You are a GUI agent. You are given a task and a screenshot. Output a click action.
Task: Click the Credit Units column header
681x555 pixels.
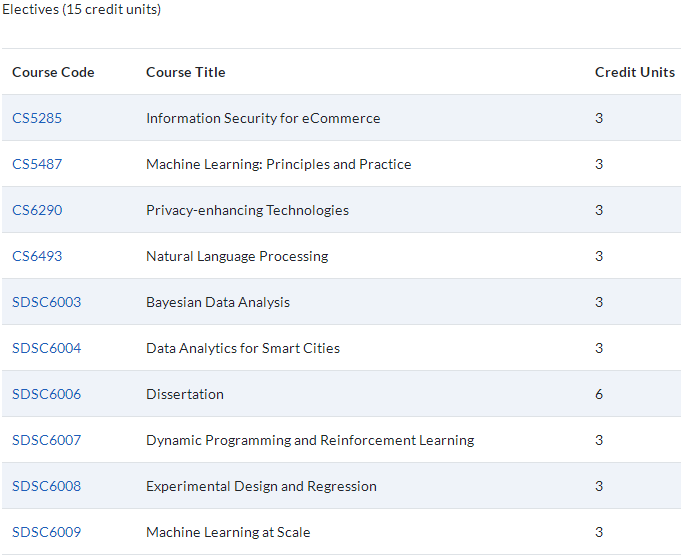pyautogui.click(x=635, y=72)
